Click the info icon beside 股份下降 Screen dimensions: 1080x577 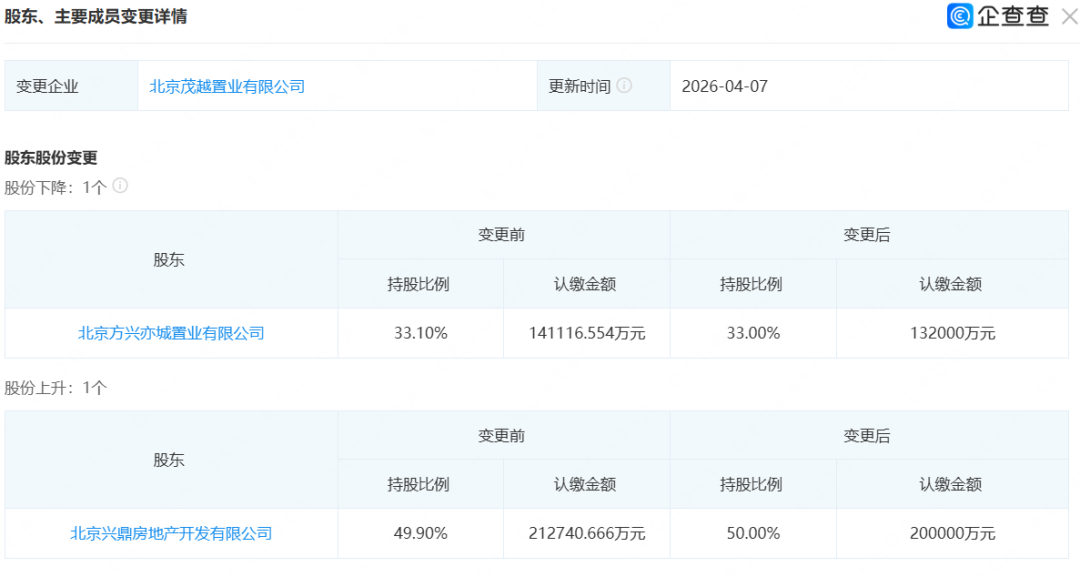point(120,186)
